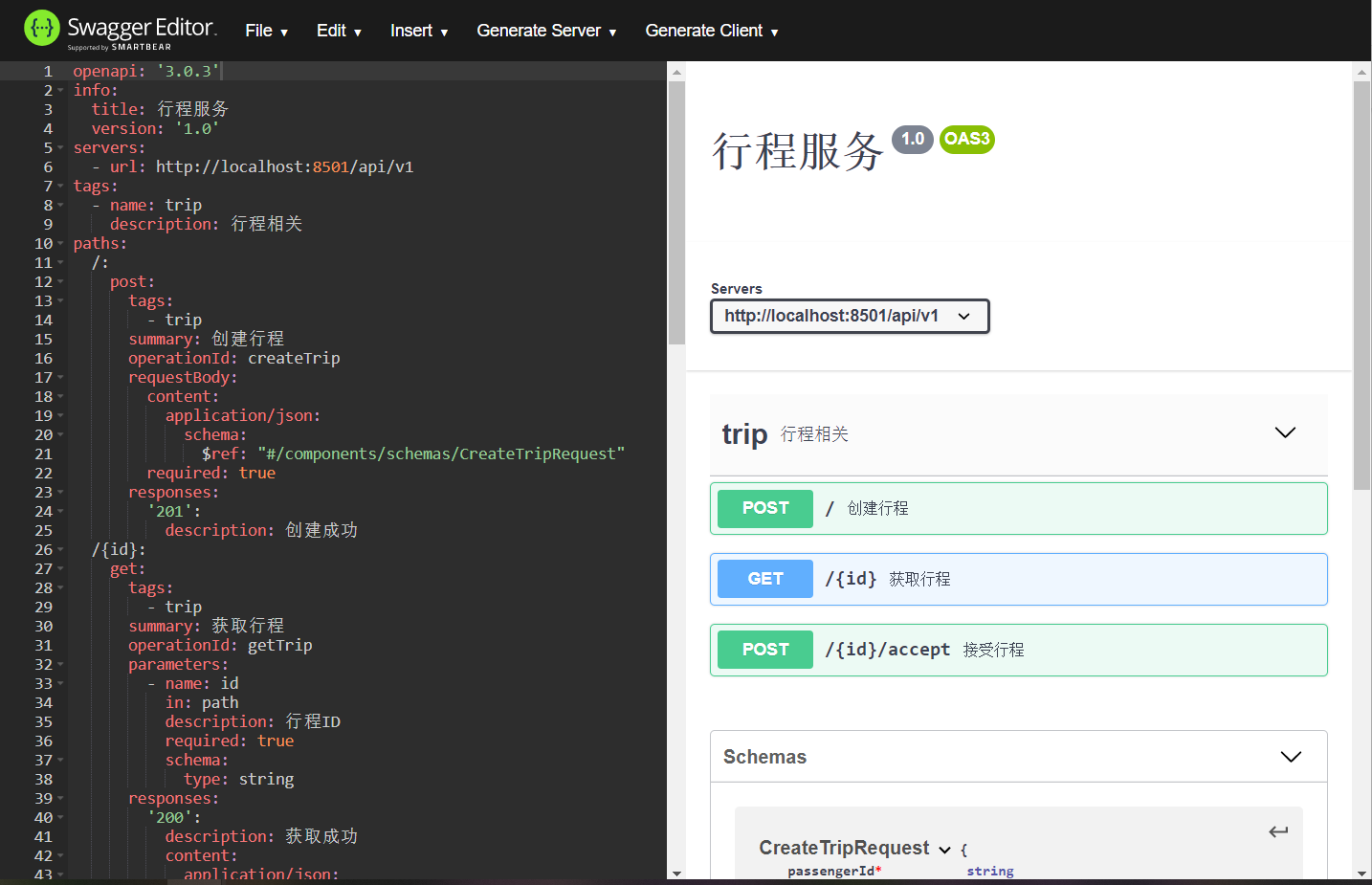Open the Generate Client menu
Image resolution: width=1372 pixels, height=885 pixels.
point(712,31)
